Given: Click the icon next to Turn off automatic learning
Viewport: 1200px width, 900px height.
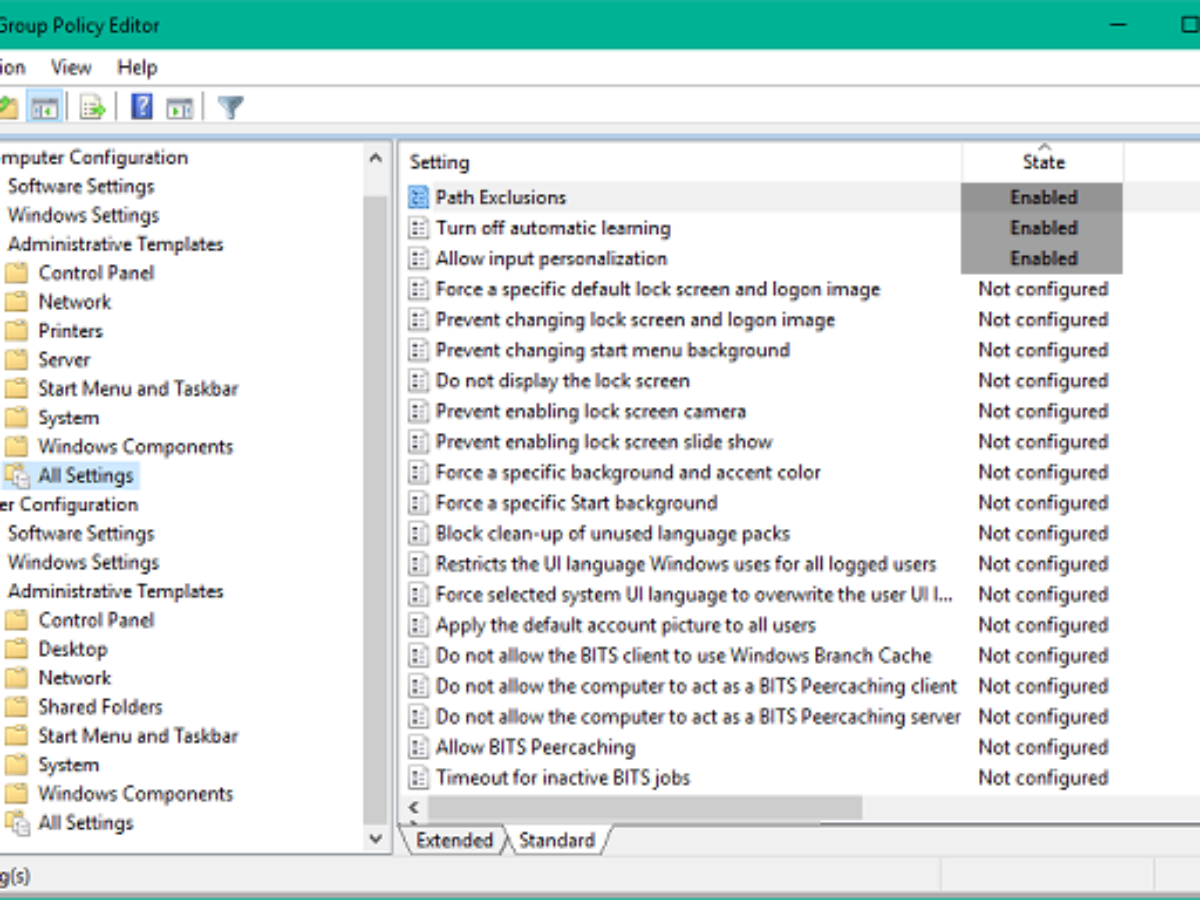Looking at the screenshot, I should [418, 228].
